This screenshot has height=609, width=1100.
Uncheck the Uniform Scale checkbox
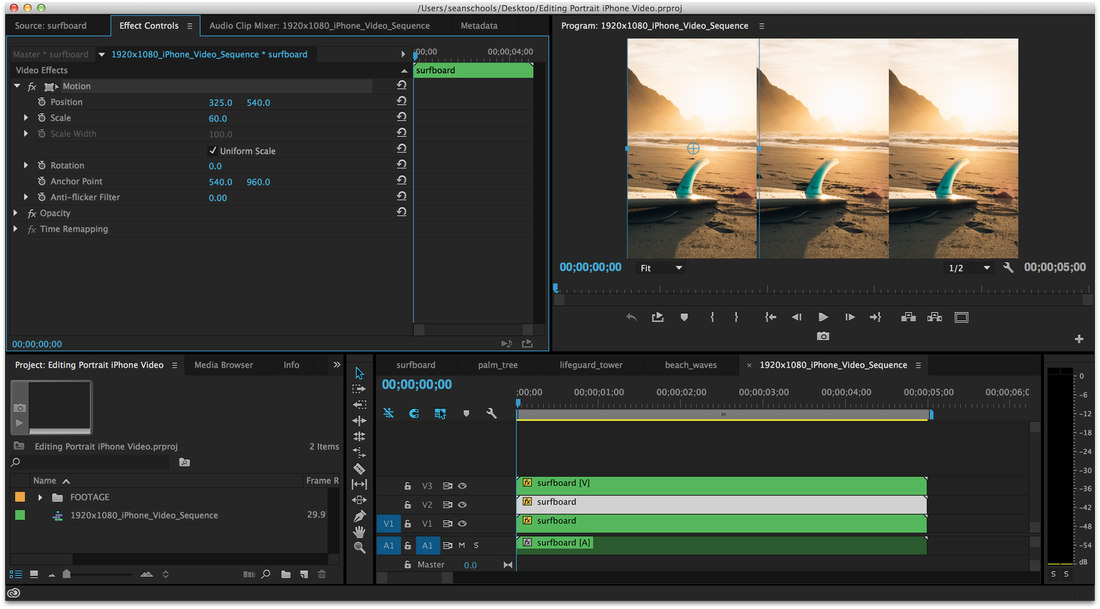(213, 151)
